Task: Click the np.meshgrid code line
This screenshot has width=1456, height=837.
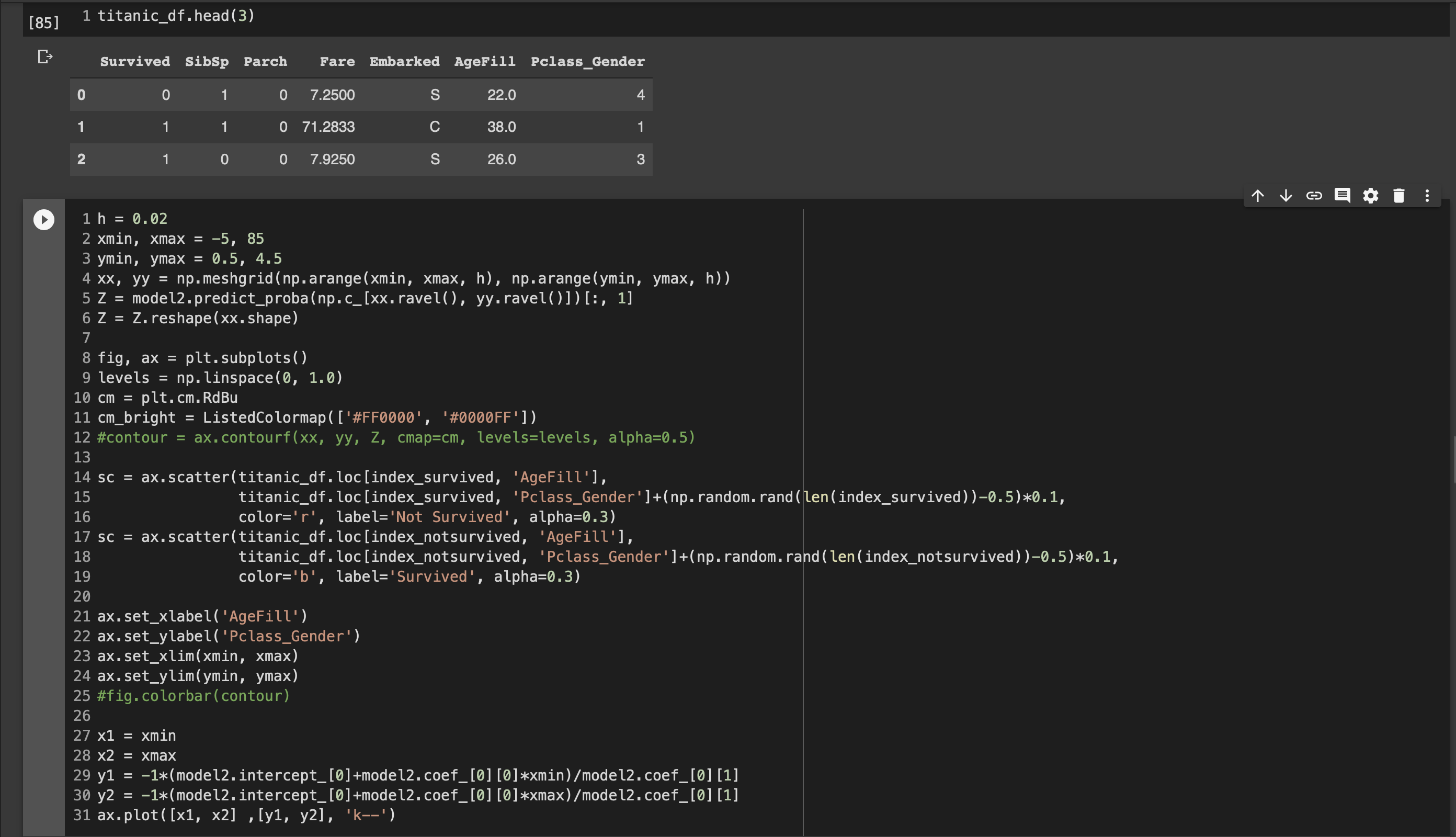Action: point(414,279)
